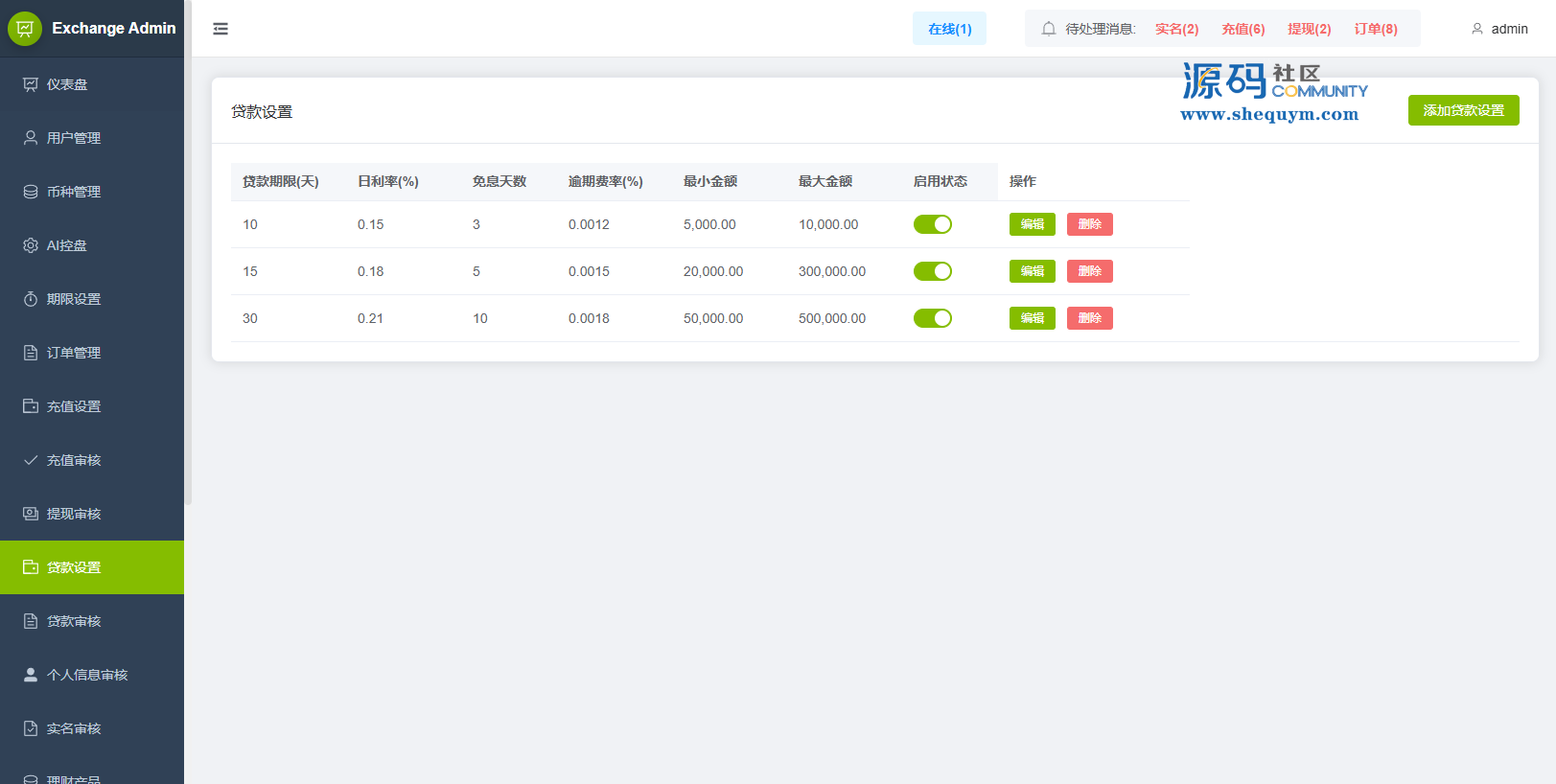Open 仪表盘 via its dashboard icon

[x=31, y=84]
